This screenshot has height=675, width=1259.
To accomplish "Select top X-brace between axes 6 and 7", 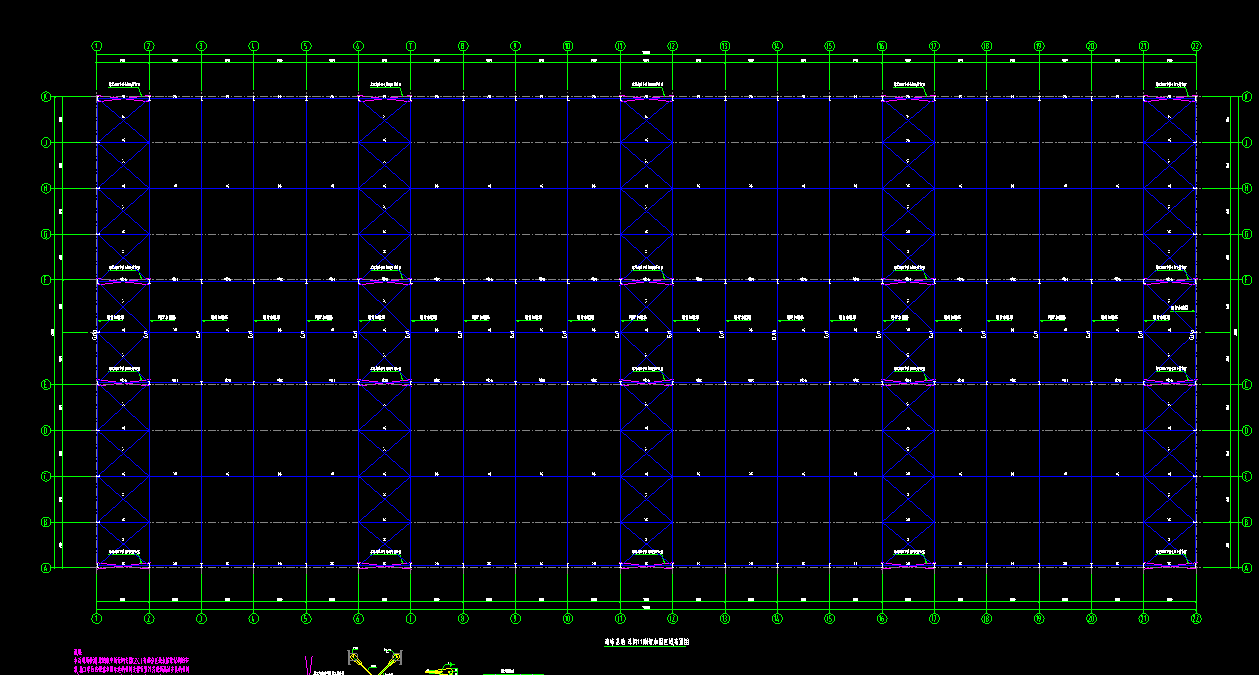I will (x=384, y=120).
